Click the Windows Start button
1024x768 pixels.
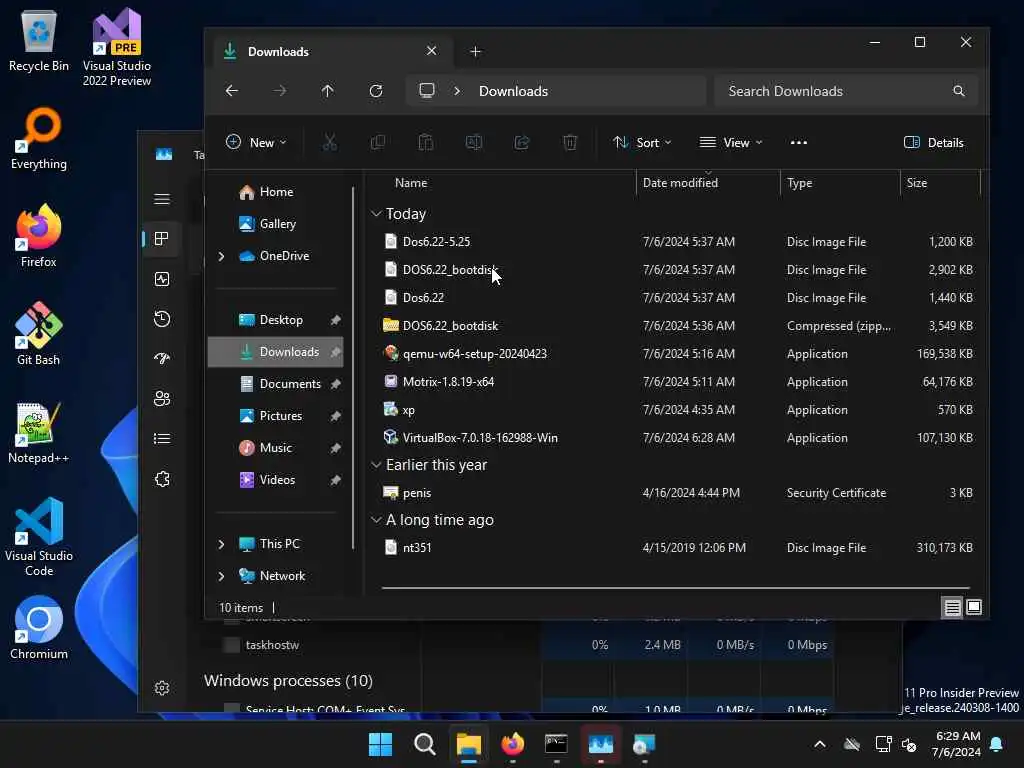tap(380, 744)
